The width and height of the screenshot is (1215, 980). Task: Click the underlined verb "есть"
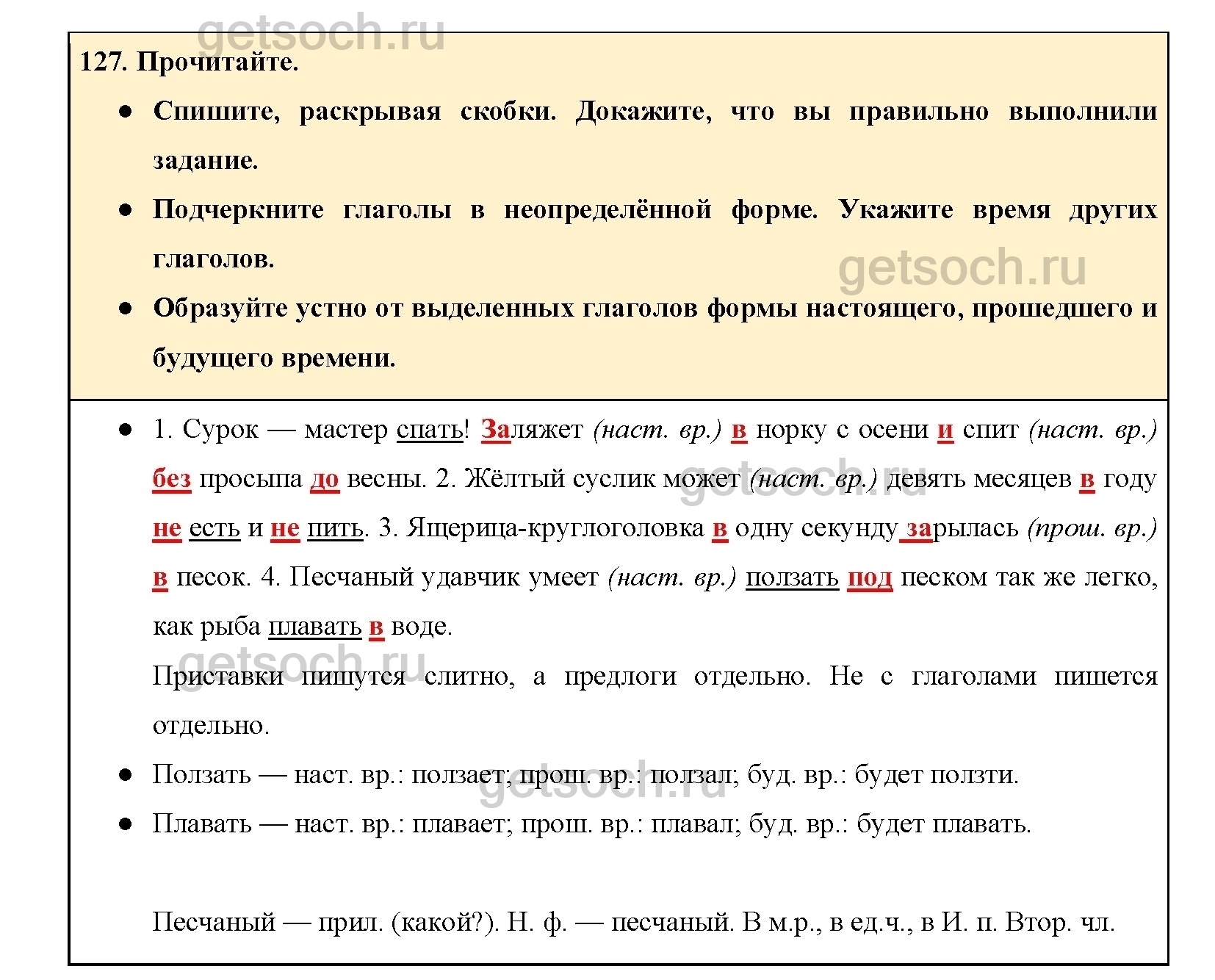point(214,527)
